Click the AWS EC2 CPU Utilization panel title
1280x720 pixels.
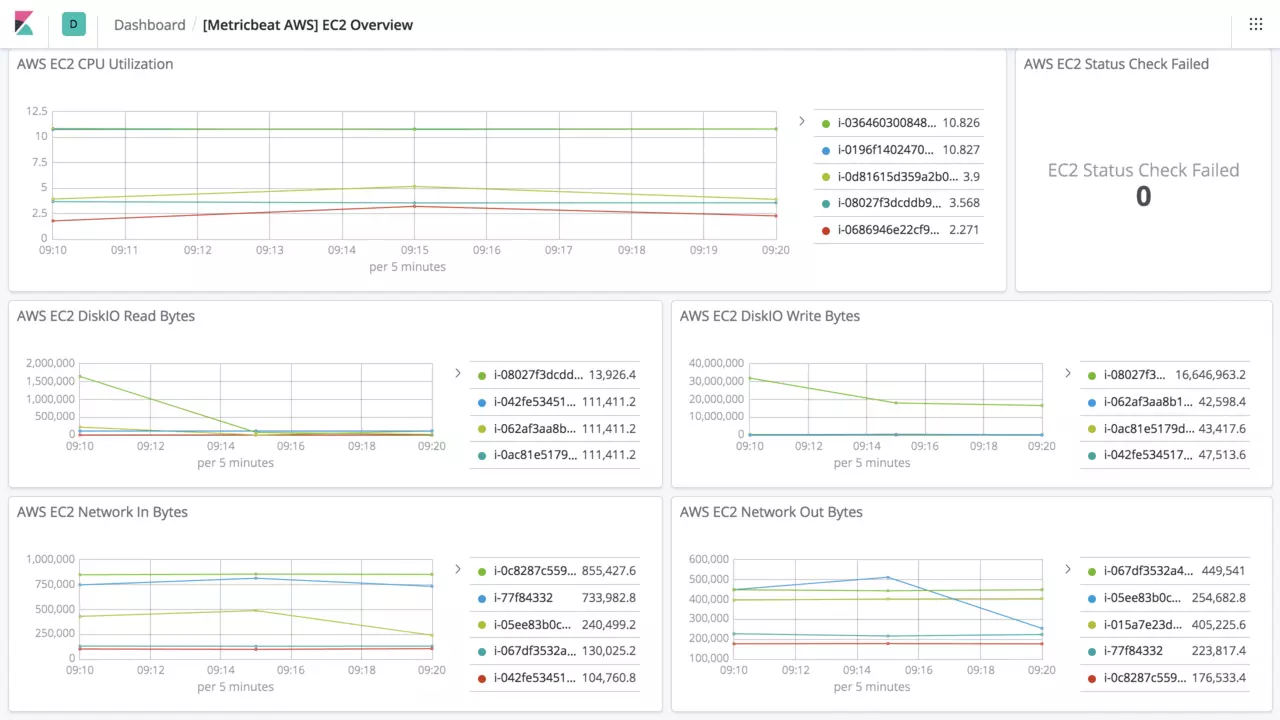click(x=95, y=64)
